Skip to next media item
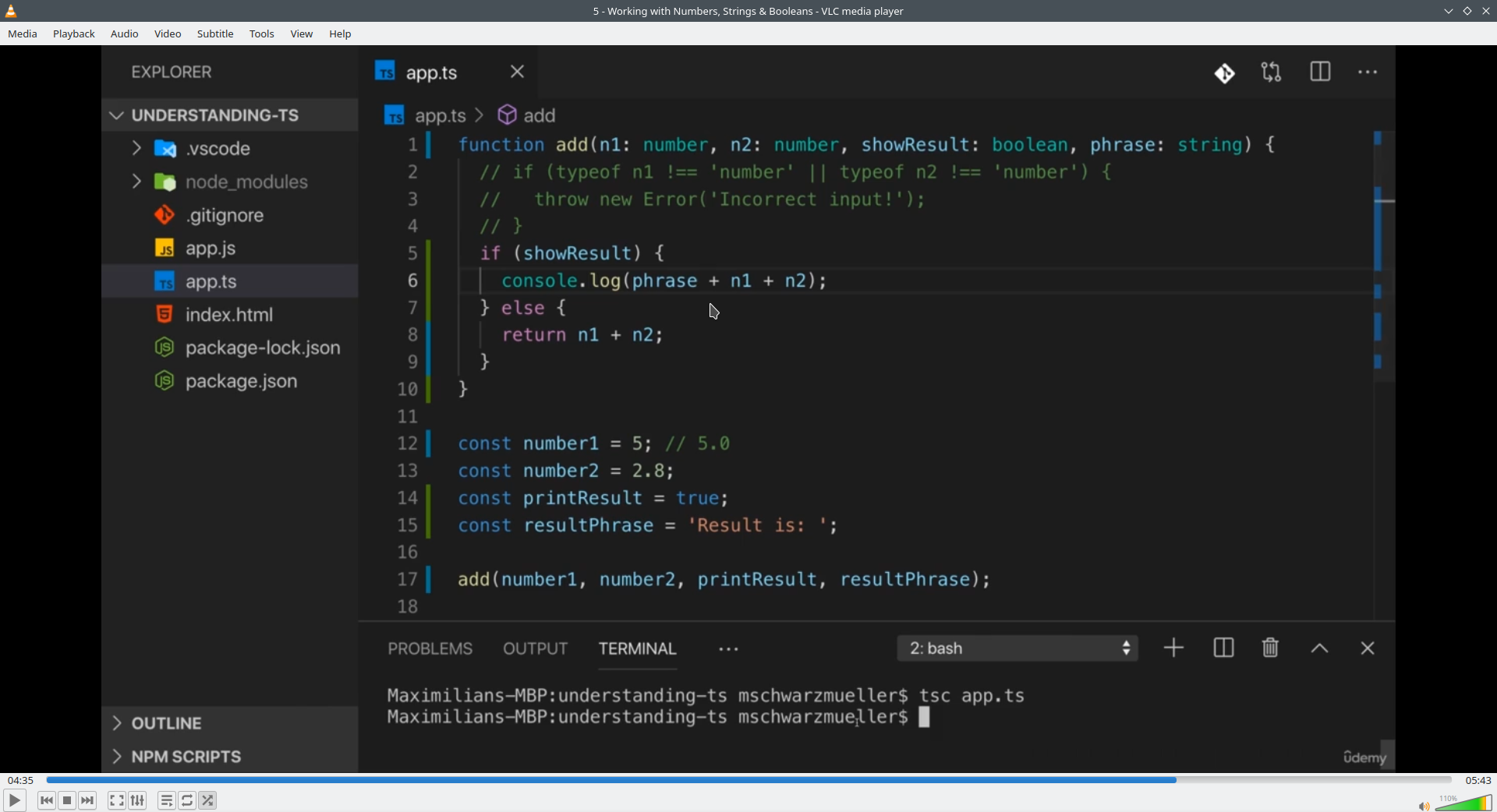Image resolution: width=1497 pixels, height=812 pixels. [x=88, y=800]
